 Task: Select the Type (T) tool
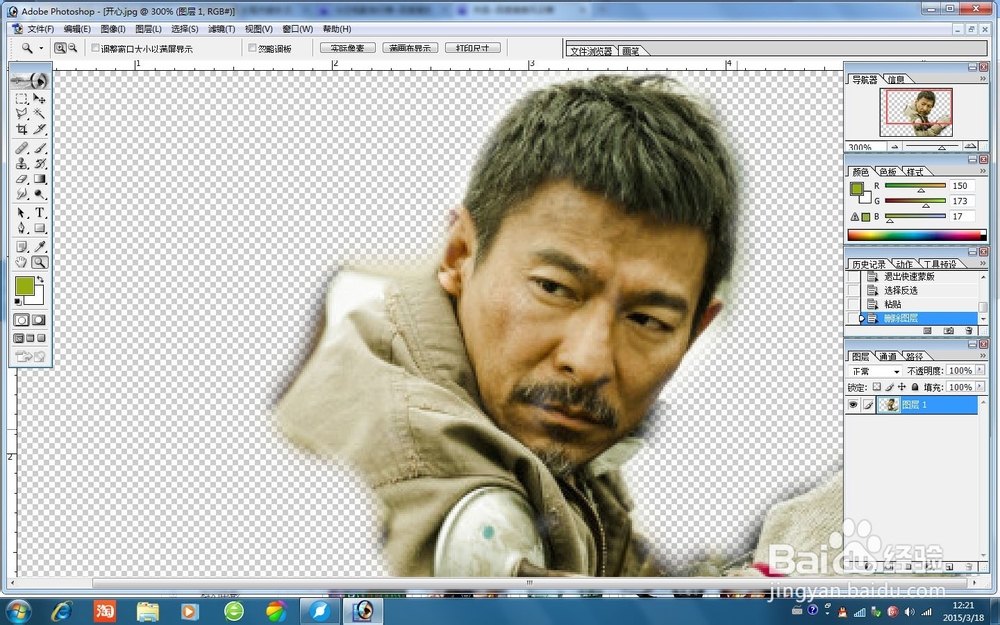(x=40, y=212)
